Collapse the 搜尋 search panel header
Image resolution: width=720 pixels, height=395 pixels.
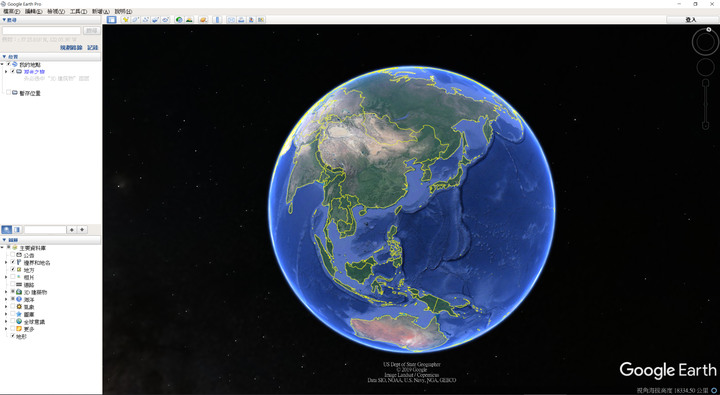(x=51, y=20)
